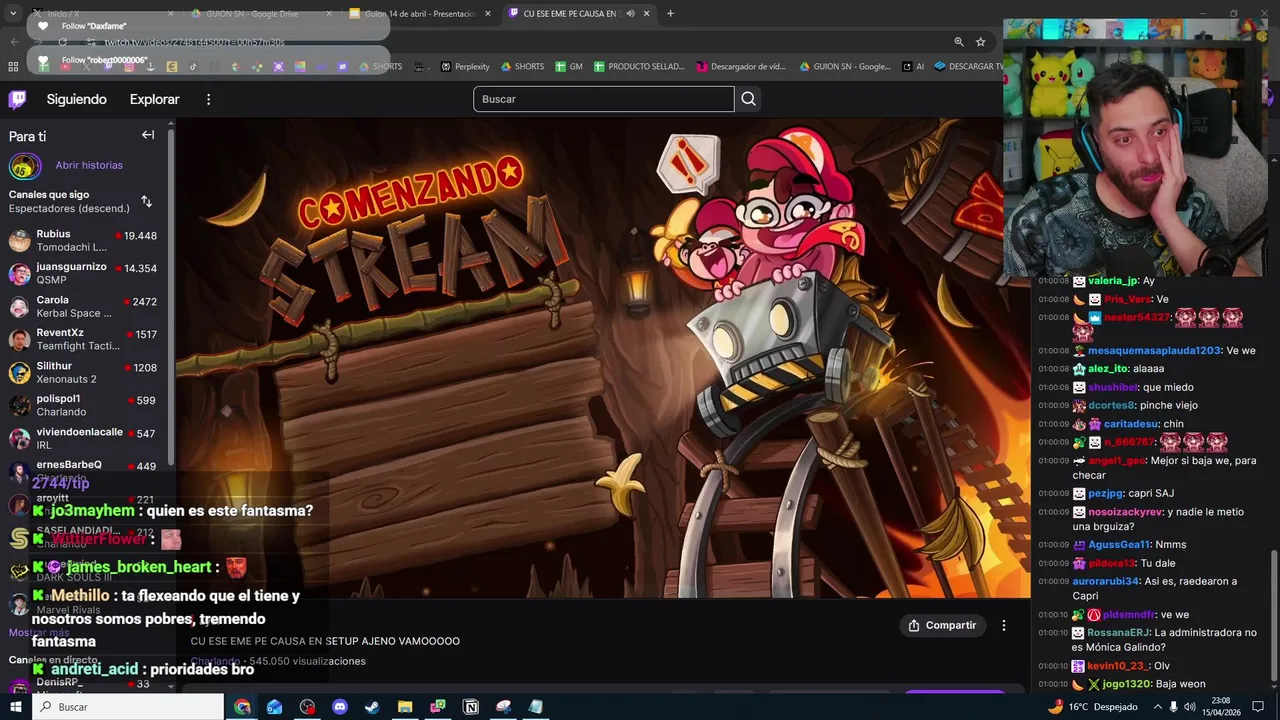Show hidden system tray icons
The image size is (1280, 720).
tap(1158, 707)
